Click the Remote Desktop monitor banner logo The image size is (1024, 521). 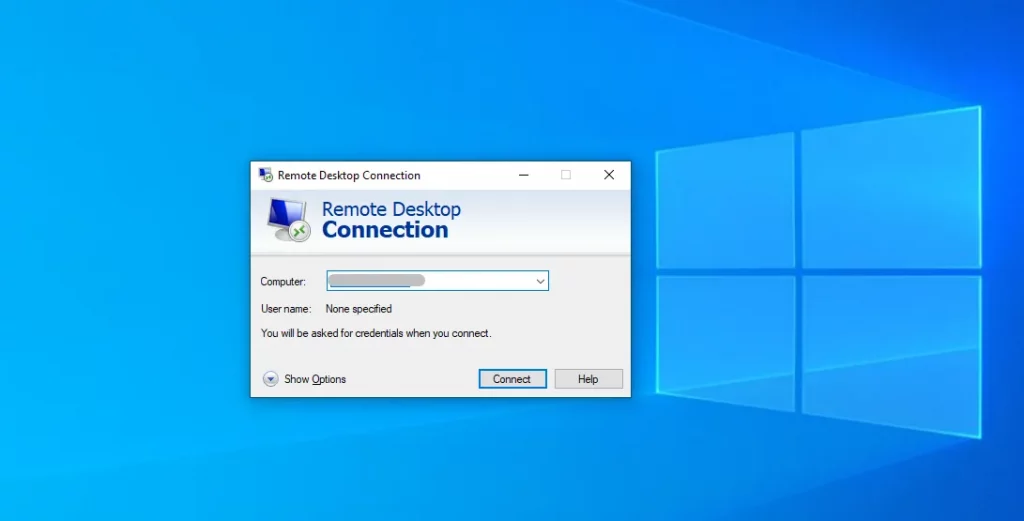288,220
